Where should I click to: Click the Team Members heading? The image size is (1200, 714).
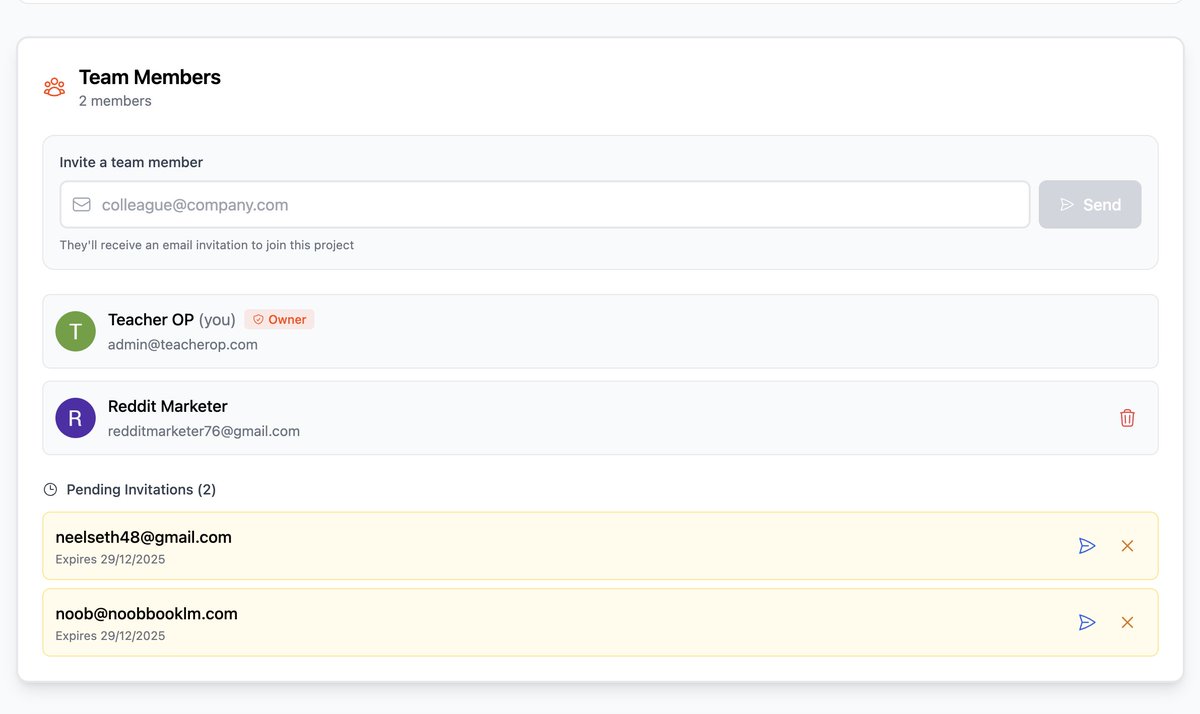pos(150,77)
